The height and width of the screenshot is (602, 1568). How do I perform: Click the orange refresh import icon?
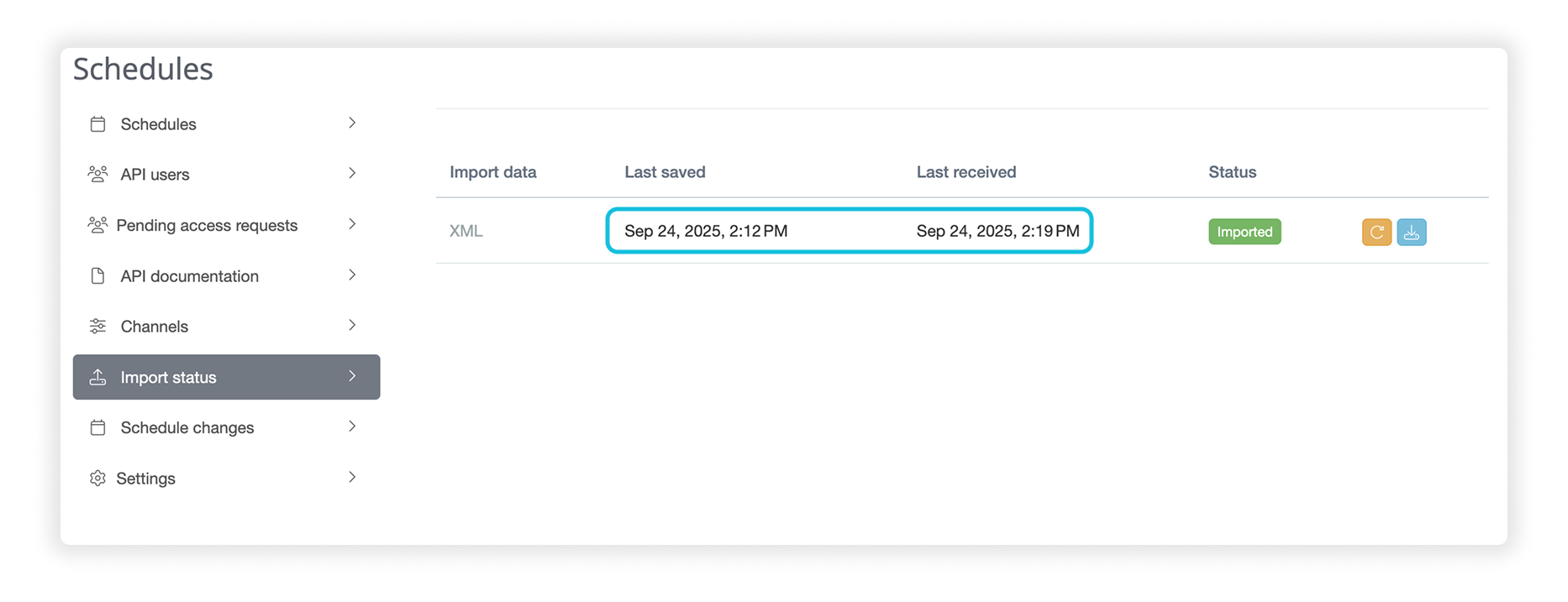(1376, 232)
